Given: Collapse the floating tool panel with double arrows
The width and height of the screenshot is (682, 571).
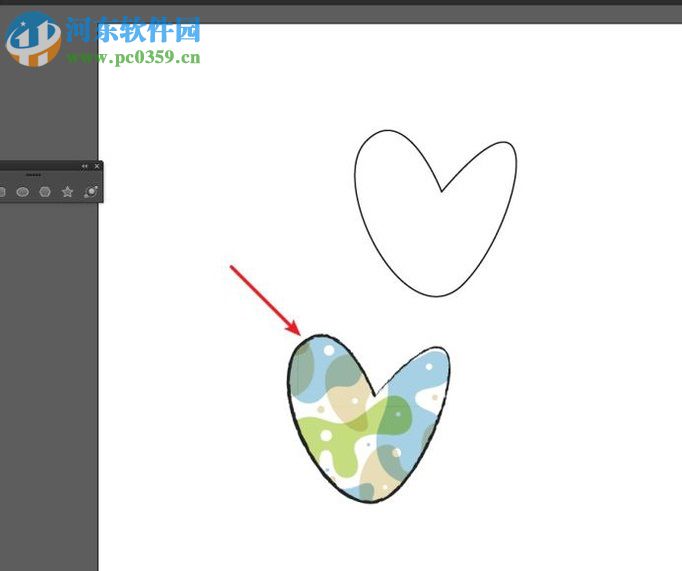Looking at the screenshot, I should (x=85, y=166).
